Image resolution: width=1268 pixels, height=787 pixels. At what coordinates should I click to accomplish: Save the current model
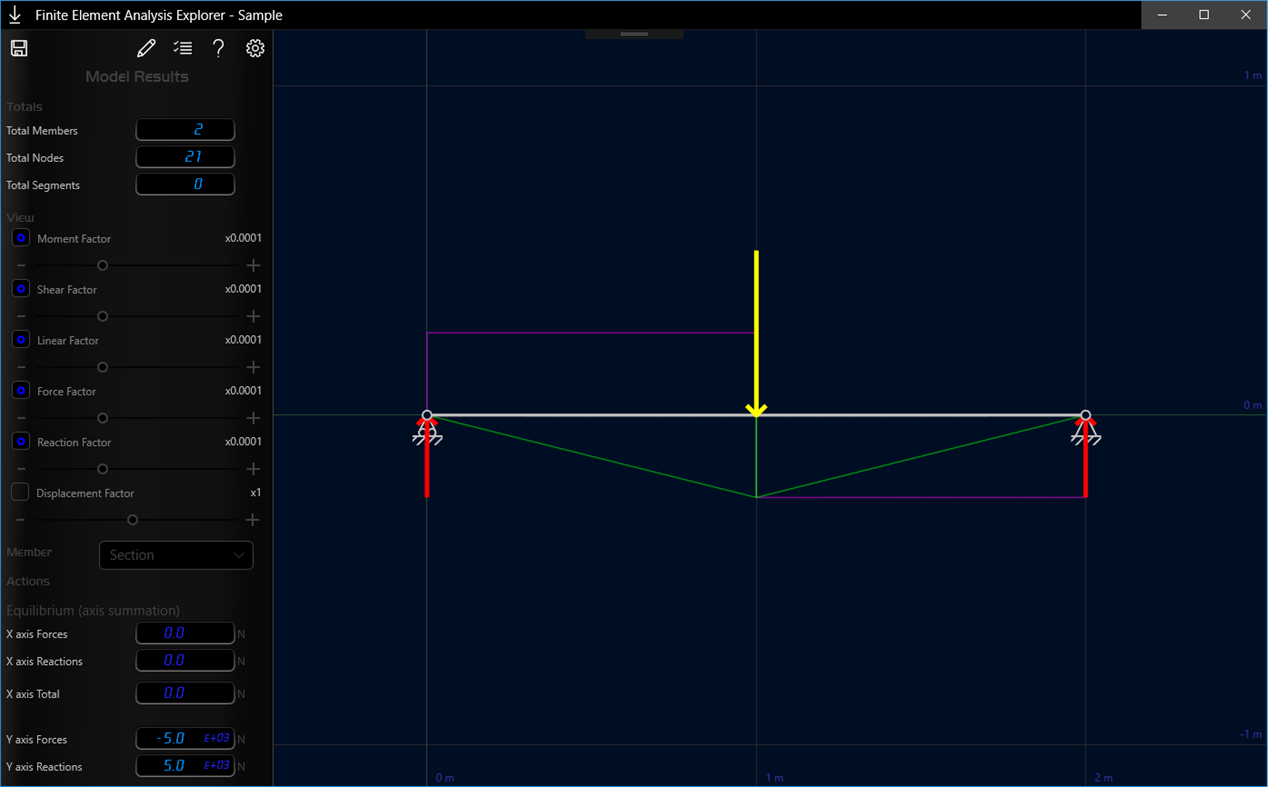click(x=18, y=47)
